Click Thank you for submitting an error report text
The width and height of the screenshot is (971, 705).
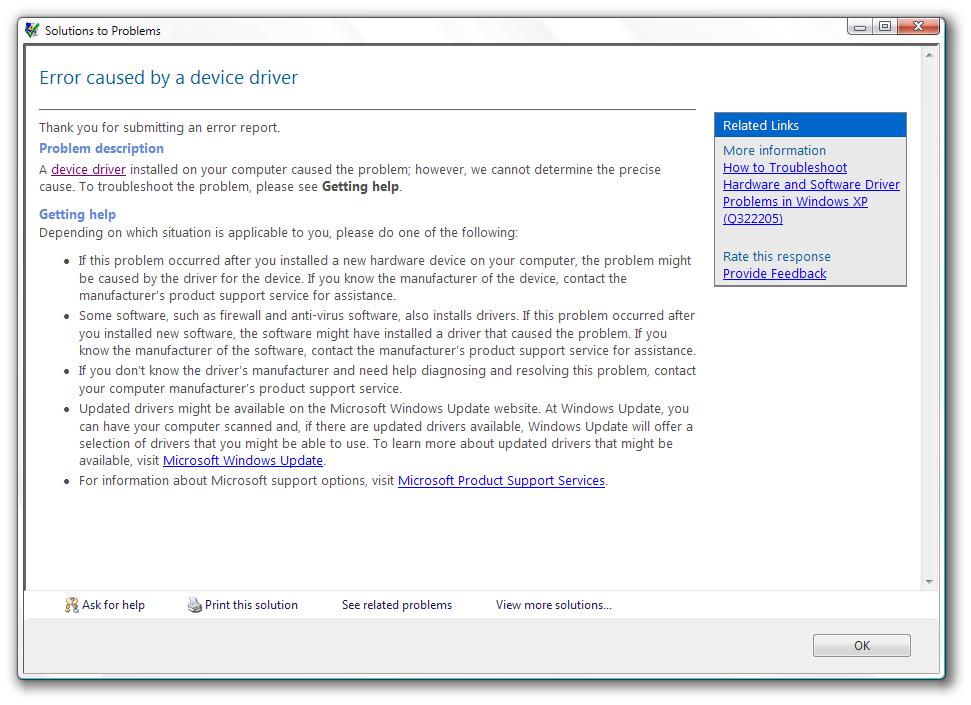point(159,127)
